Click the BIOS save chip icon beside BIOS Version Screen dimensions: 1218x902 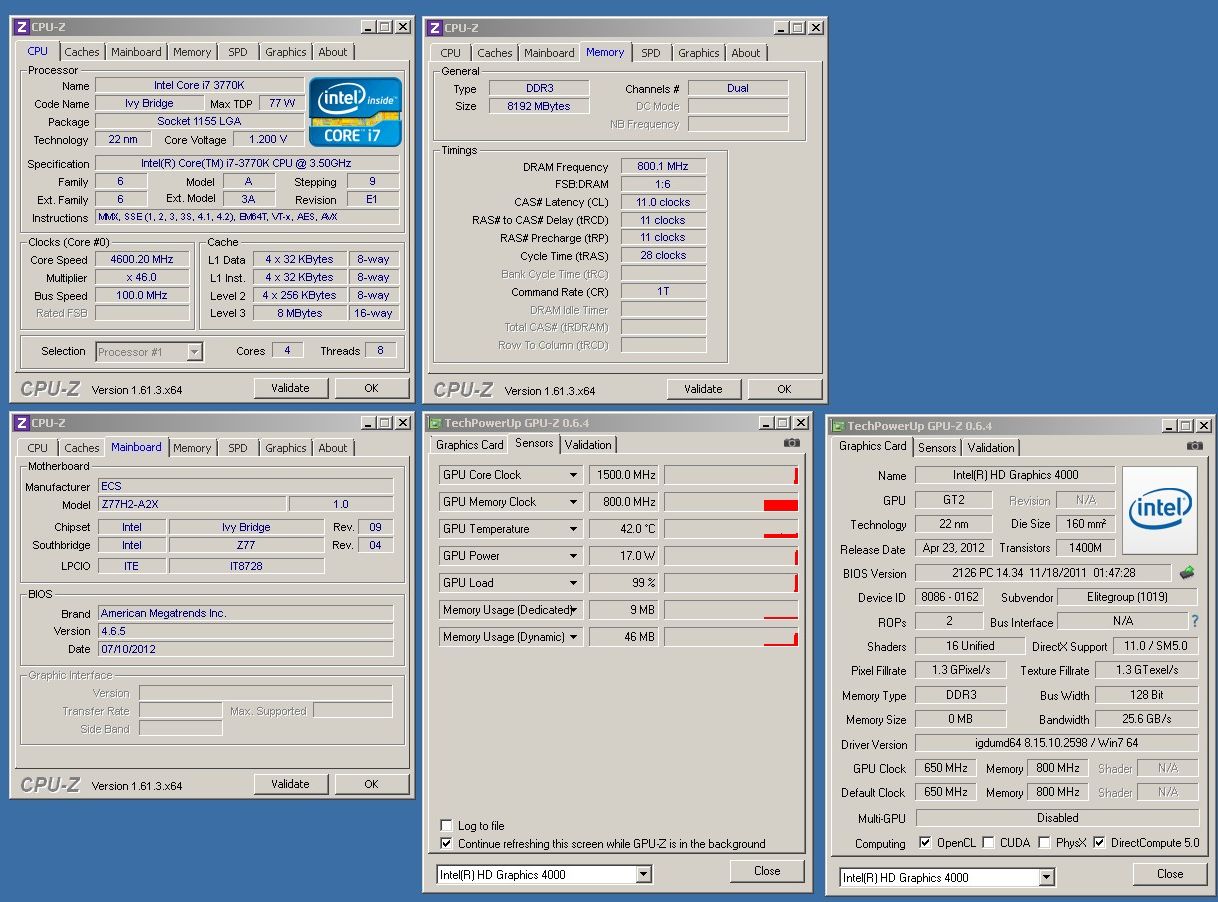tap(1187, 573)
